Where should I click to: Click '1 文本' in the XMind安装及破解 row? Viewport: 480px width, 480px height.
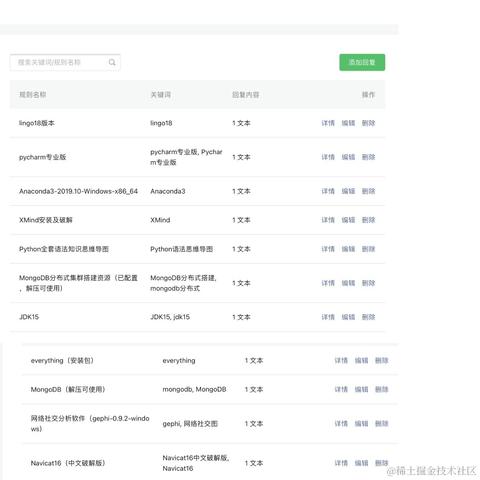(x=241, y=220)
